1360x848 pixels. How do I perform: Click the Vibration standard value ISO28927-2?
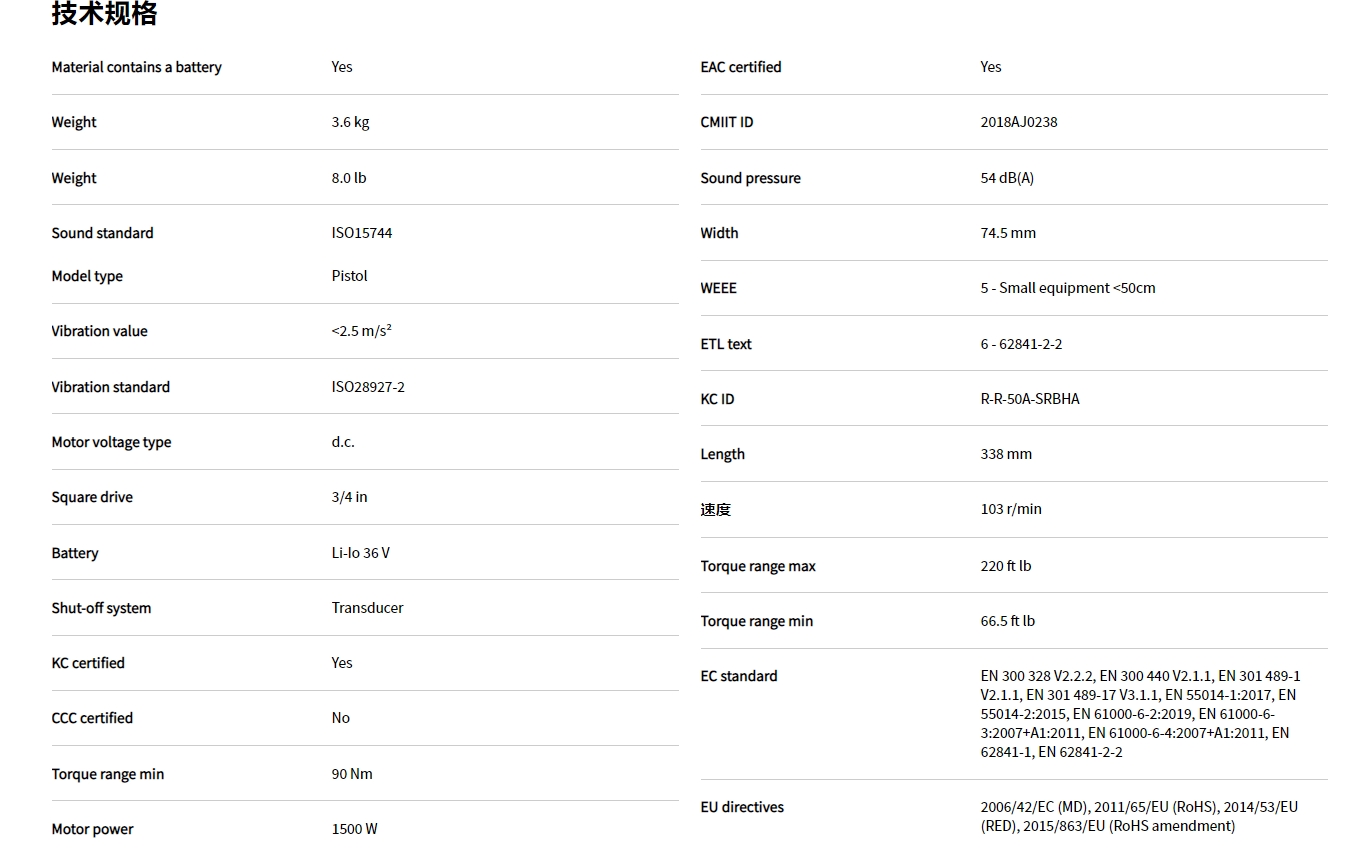367,387
